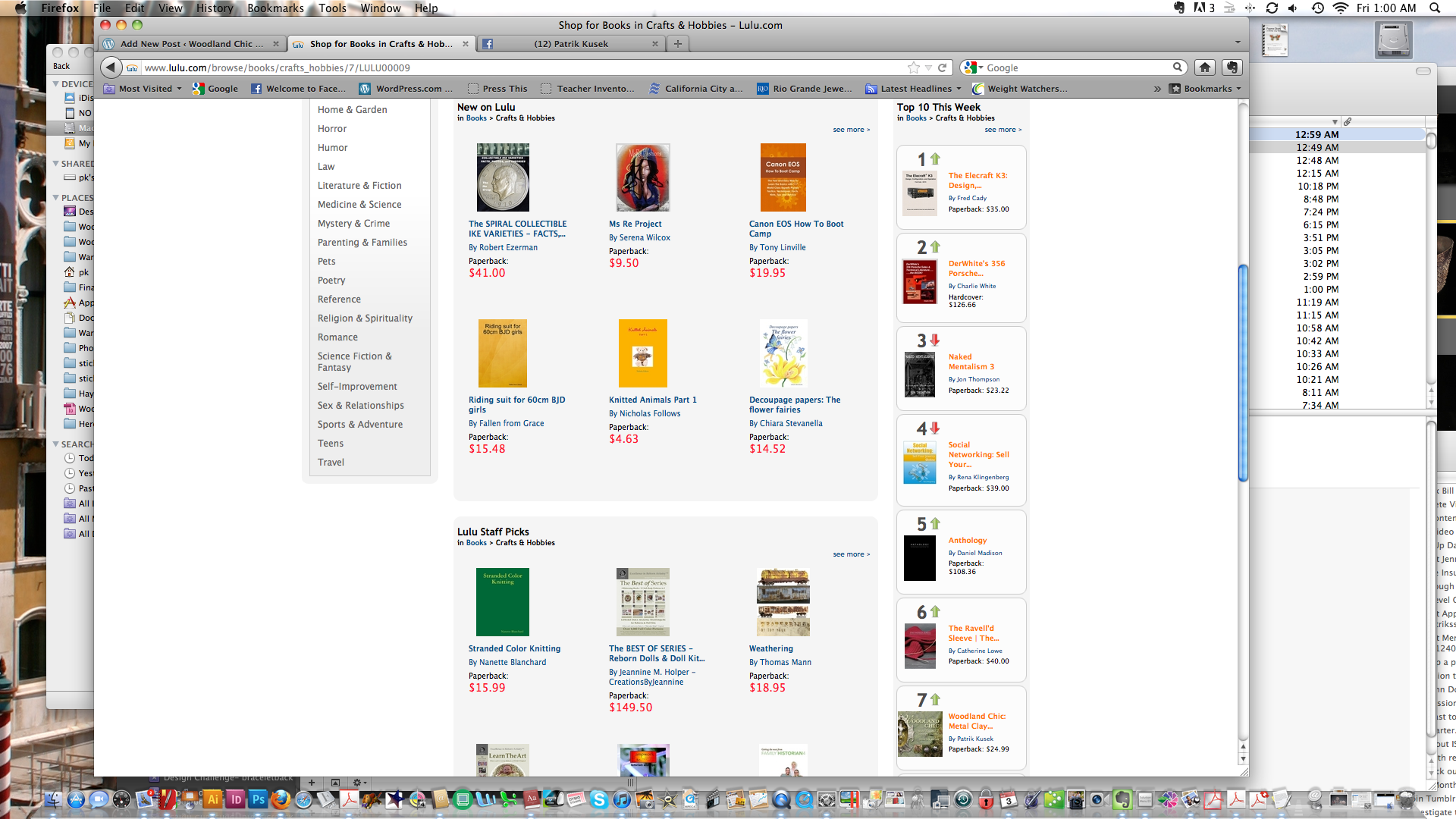This screenshot has width=1456, height=819.
Task: Open the Science Fiction & Fantasy category
Action: click(x=355, y=362)
